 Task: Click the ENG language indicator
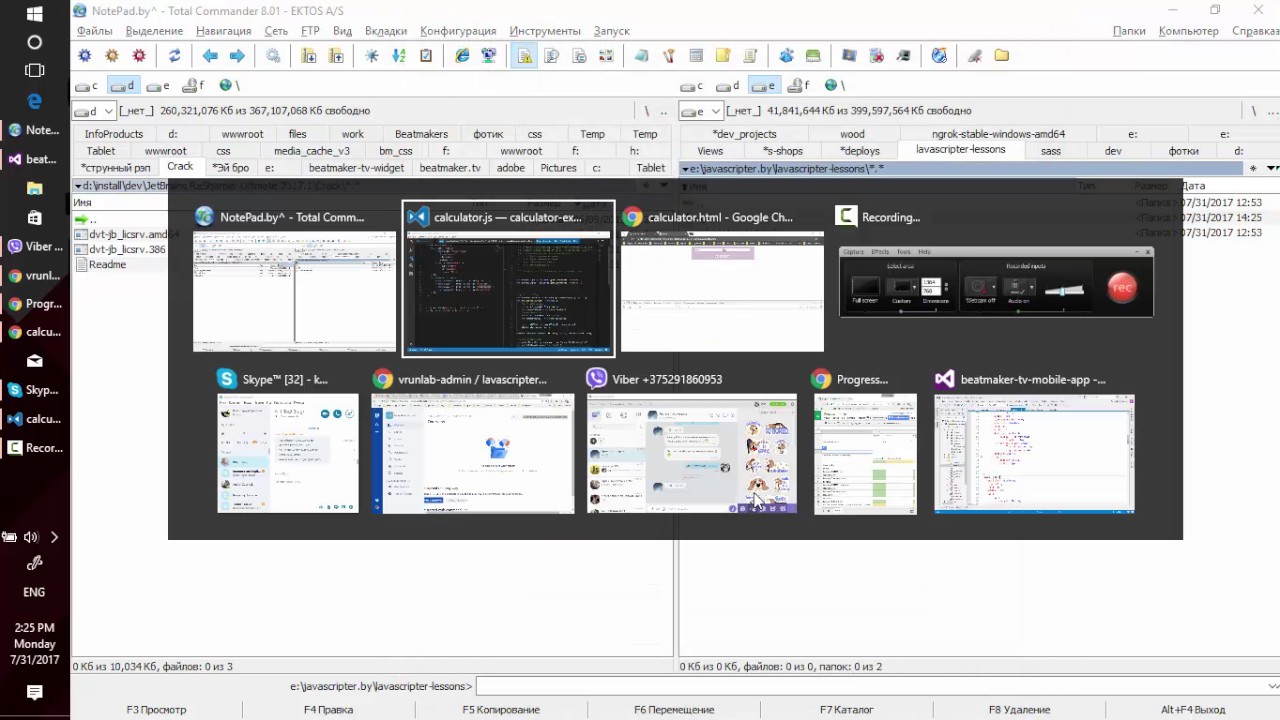pyautogui.click(x=34, y=592)
